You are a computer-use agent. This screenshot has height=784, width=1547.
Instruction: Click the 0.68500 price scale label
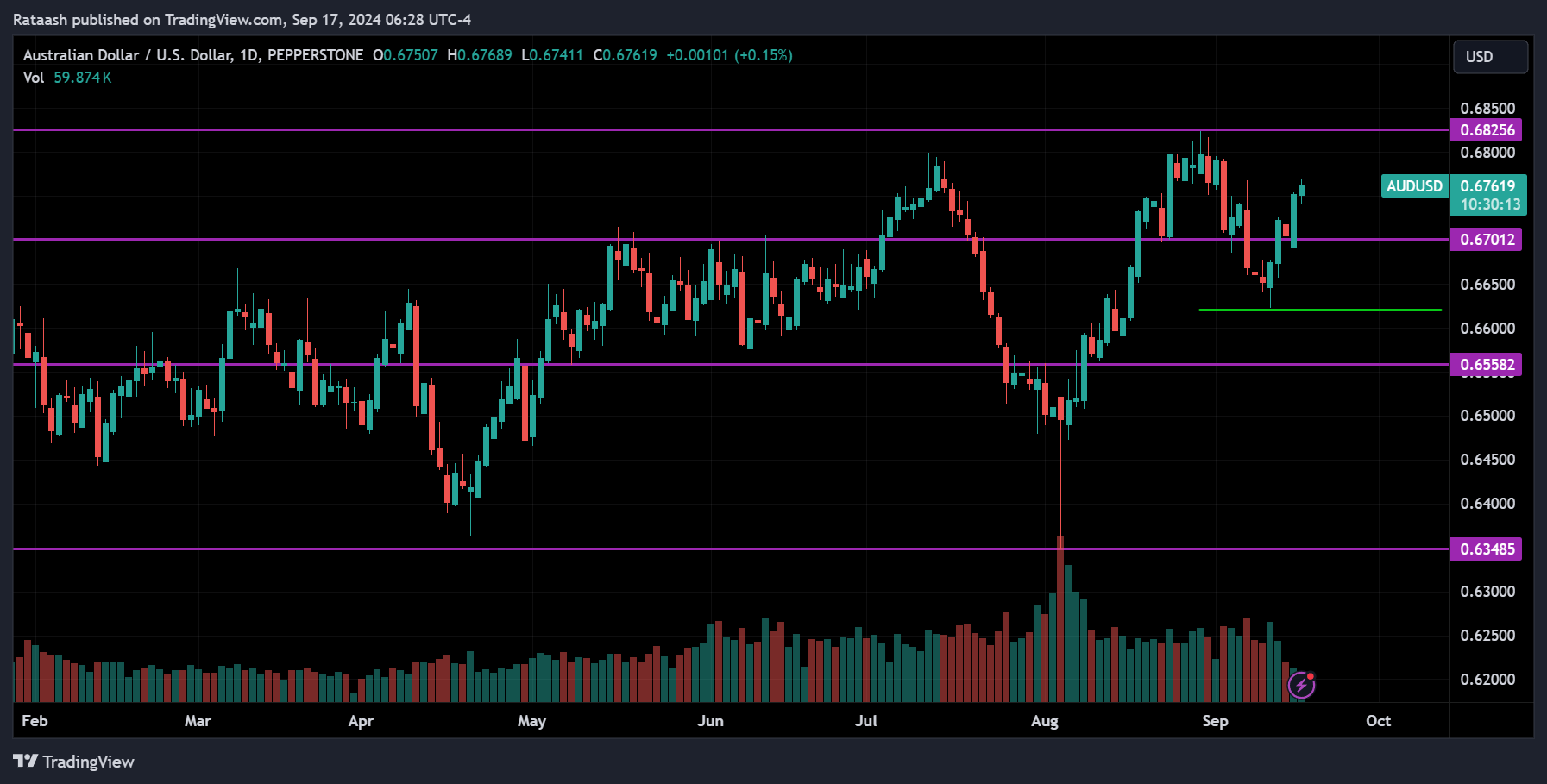tap(1487, 109)
